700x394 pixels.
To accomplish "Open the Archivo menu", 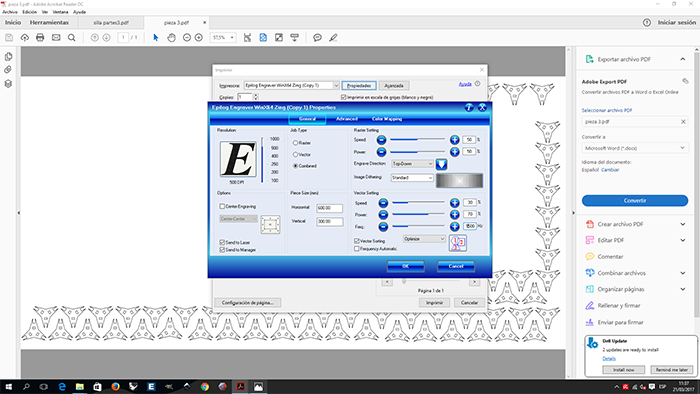I will click(10, 12).
